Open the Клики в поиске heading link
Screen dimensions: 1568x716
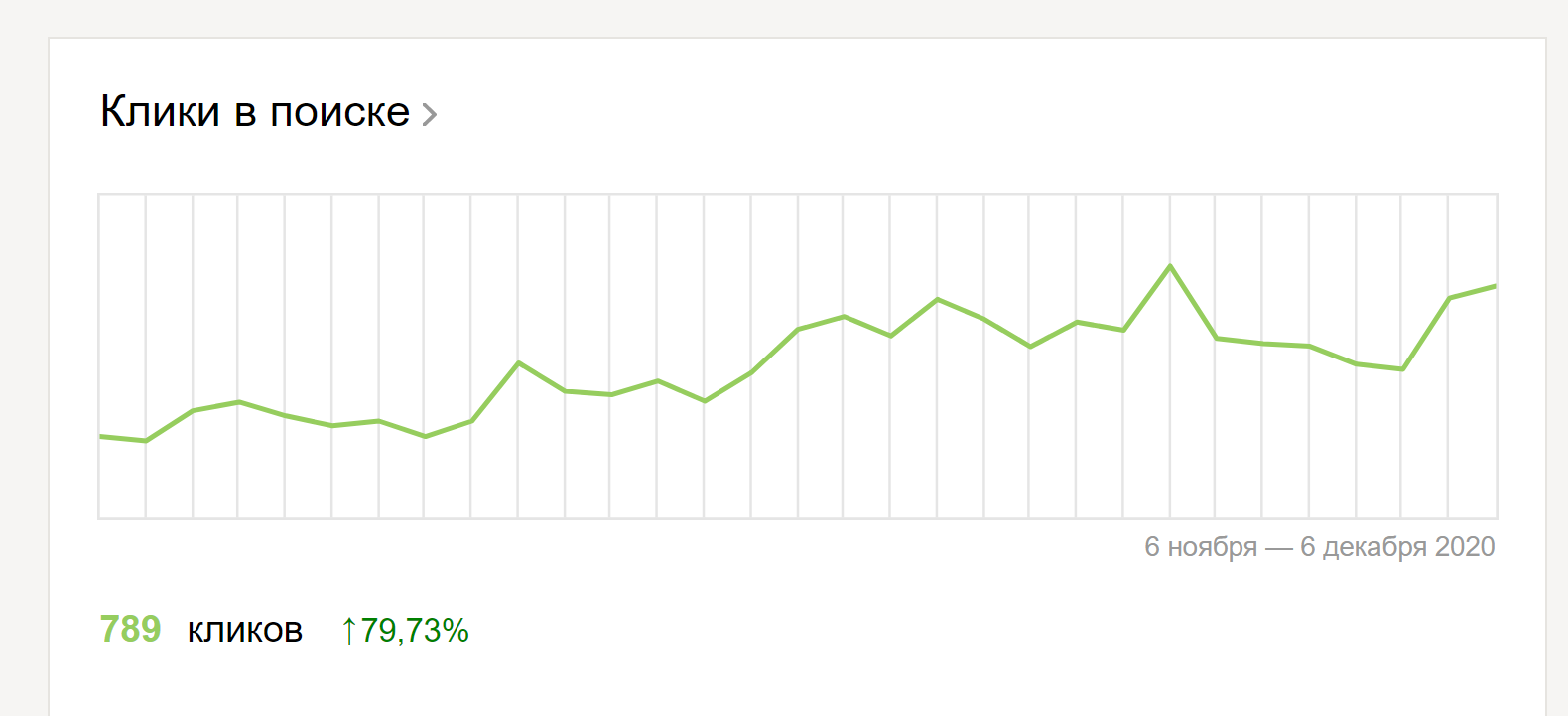click(255, 112)
